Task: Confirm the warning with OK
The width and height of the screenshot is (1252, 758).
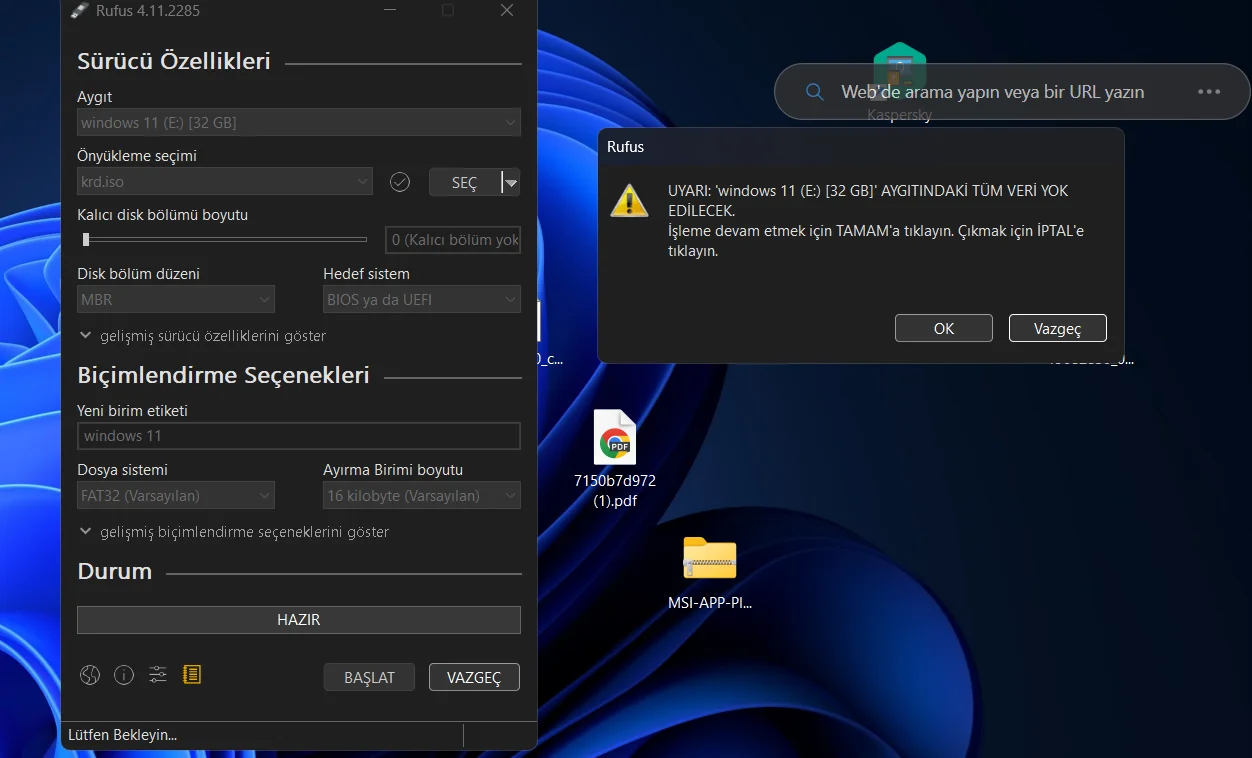Action: 944,328
